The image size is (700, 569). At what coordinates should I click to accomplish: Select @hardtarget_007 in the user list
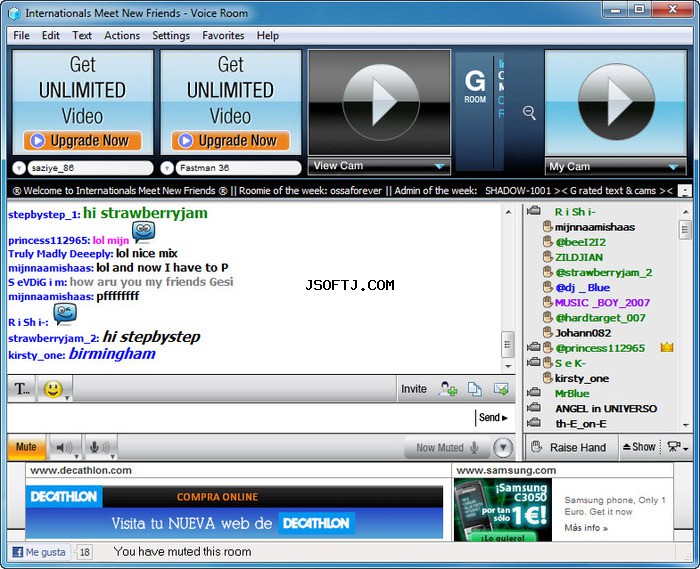coord(600,318)
